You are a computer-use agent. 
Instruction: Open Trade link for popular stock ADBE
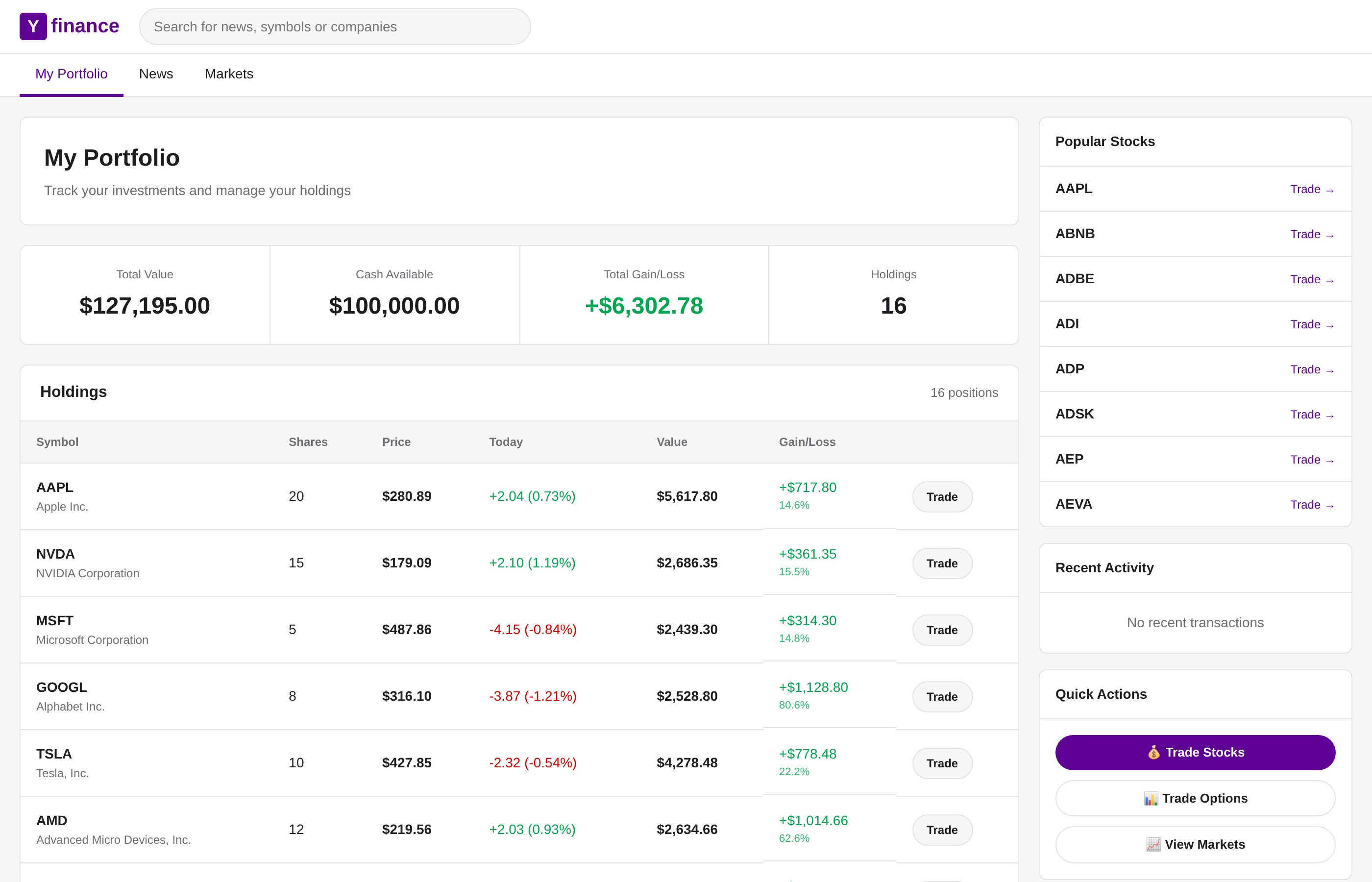(x=1312, y=279)
